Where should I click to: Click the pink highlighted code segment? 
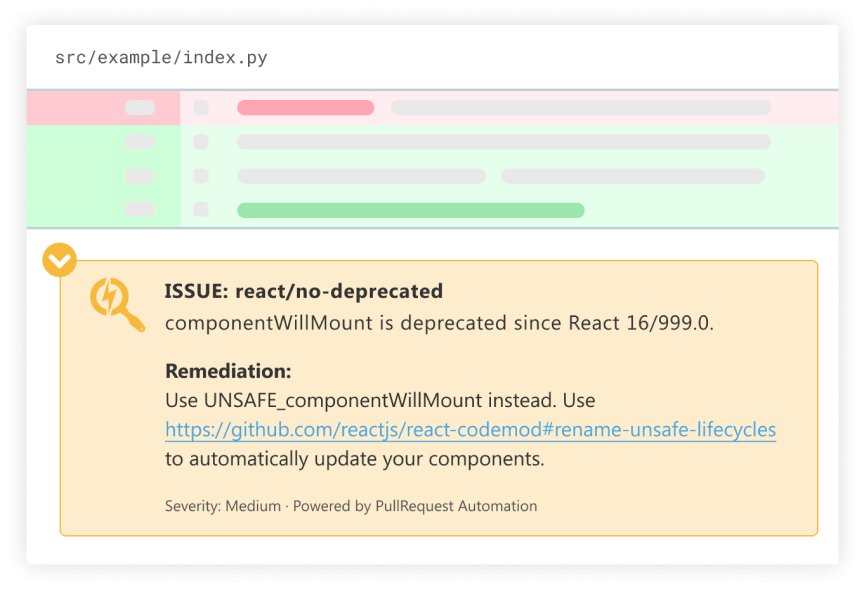coord(306,107)
